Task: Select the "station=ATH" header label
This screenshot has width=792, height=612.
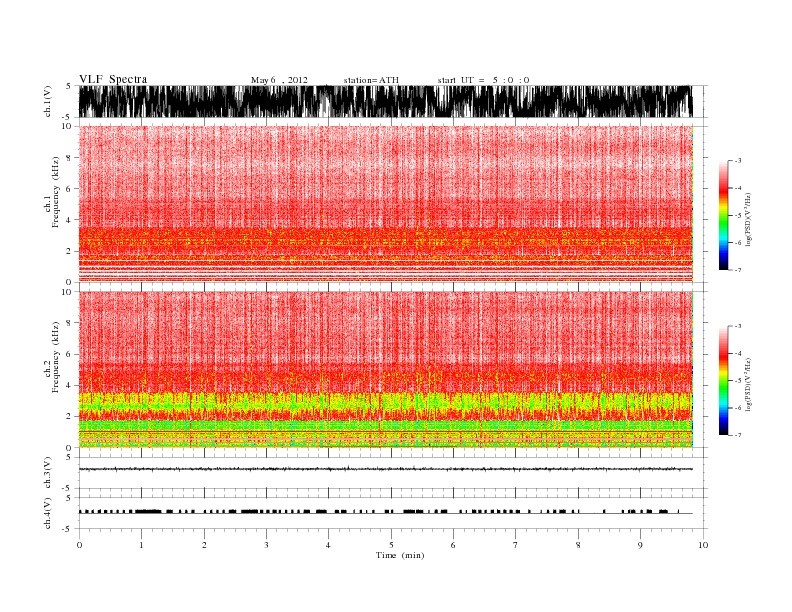Action: pyautogui.click(x=371, y=80)
